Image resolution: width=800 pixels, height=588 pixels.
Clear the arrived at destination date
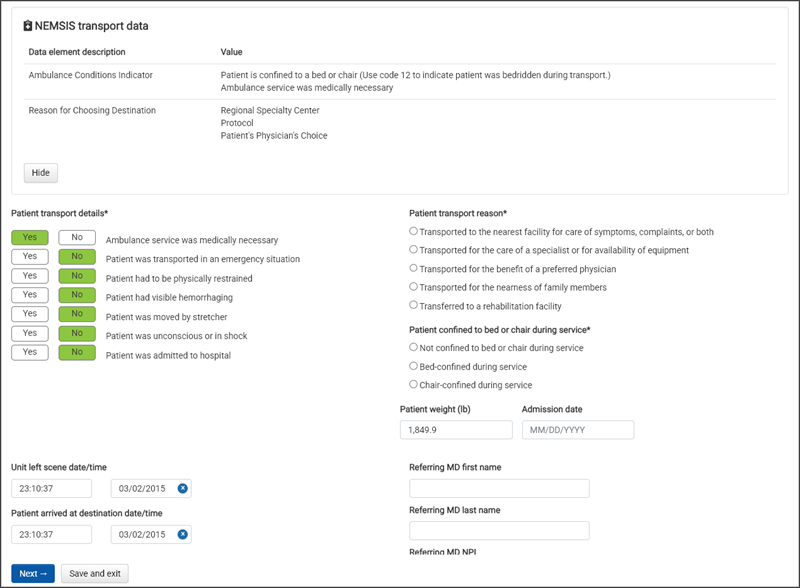pos(182,534)
